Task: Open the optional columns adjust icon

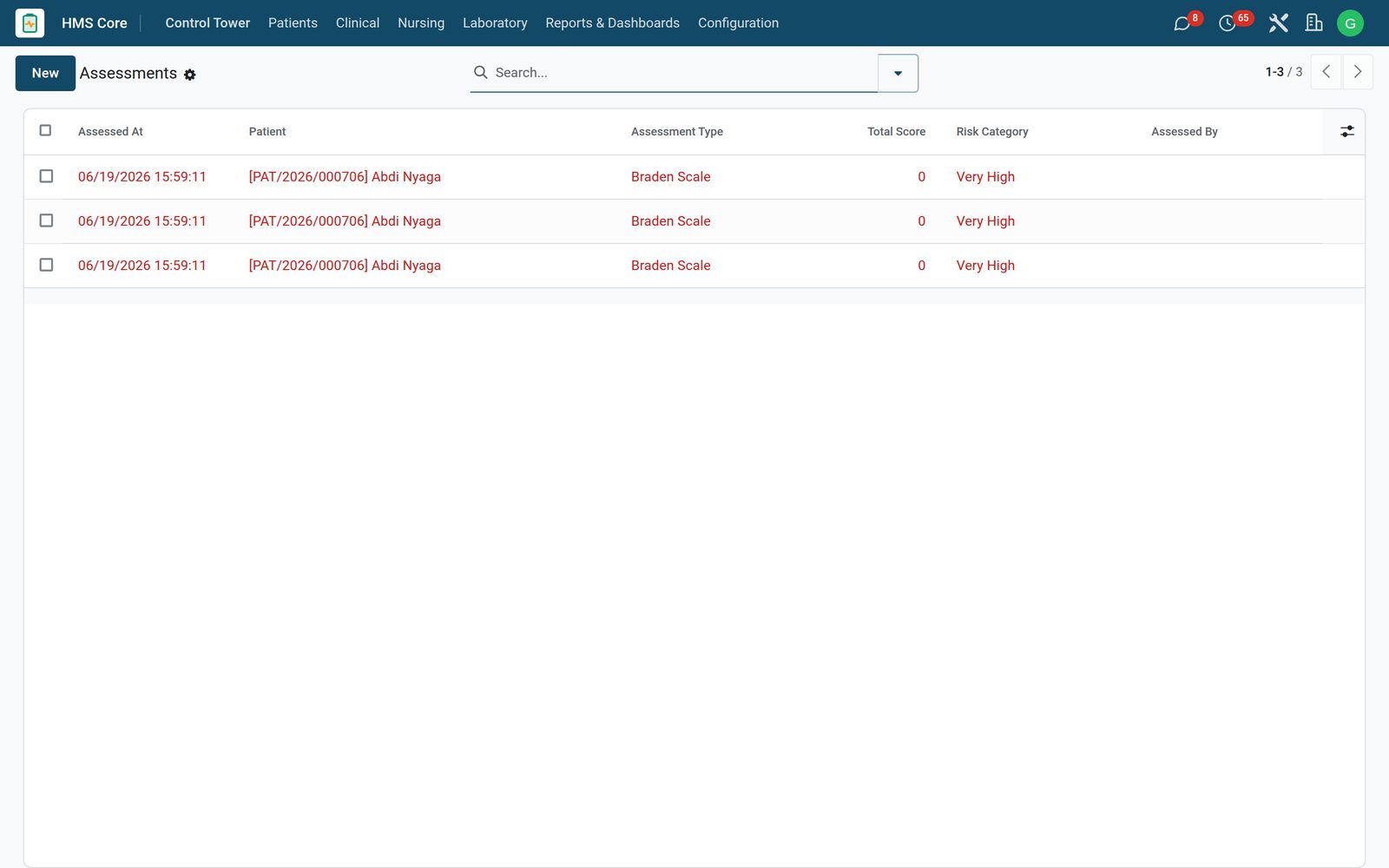Action: pyautogui.click(x=1346, y=132)
